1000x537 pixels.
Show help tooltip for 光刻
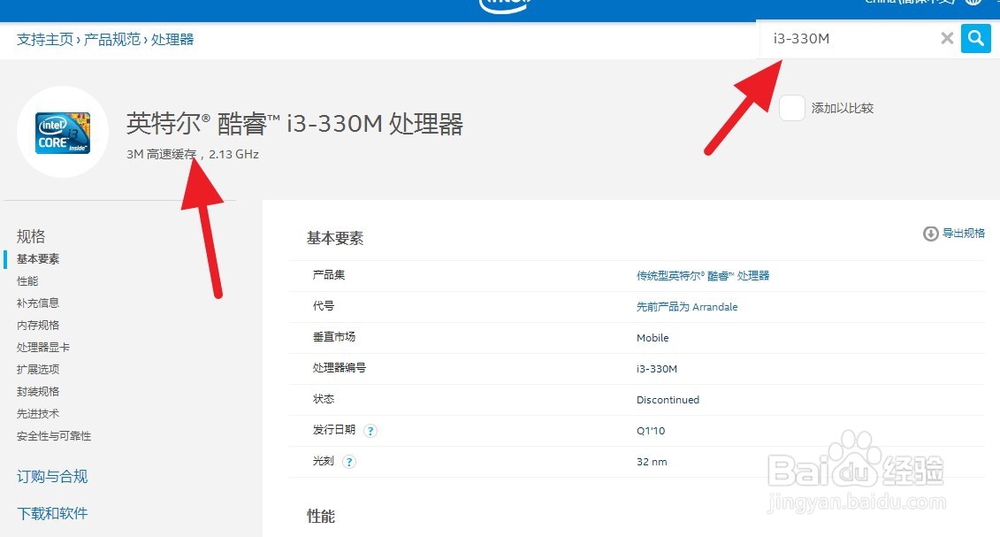click(x=349, y=462)
